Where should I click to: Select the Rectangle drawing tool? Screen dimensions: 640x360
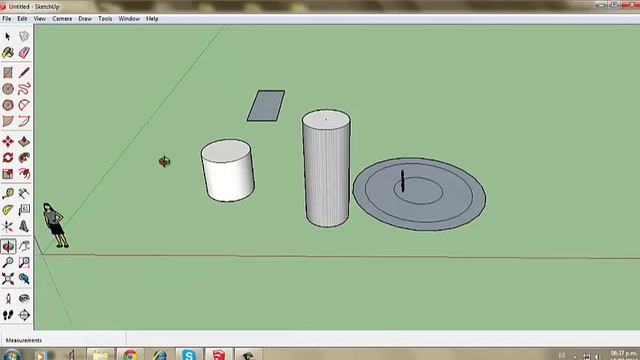pos(8,73)
